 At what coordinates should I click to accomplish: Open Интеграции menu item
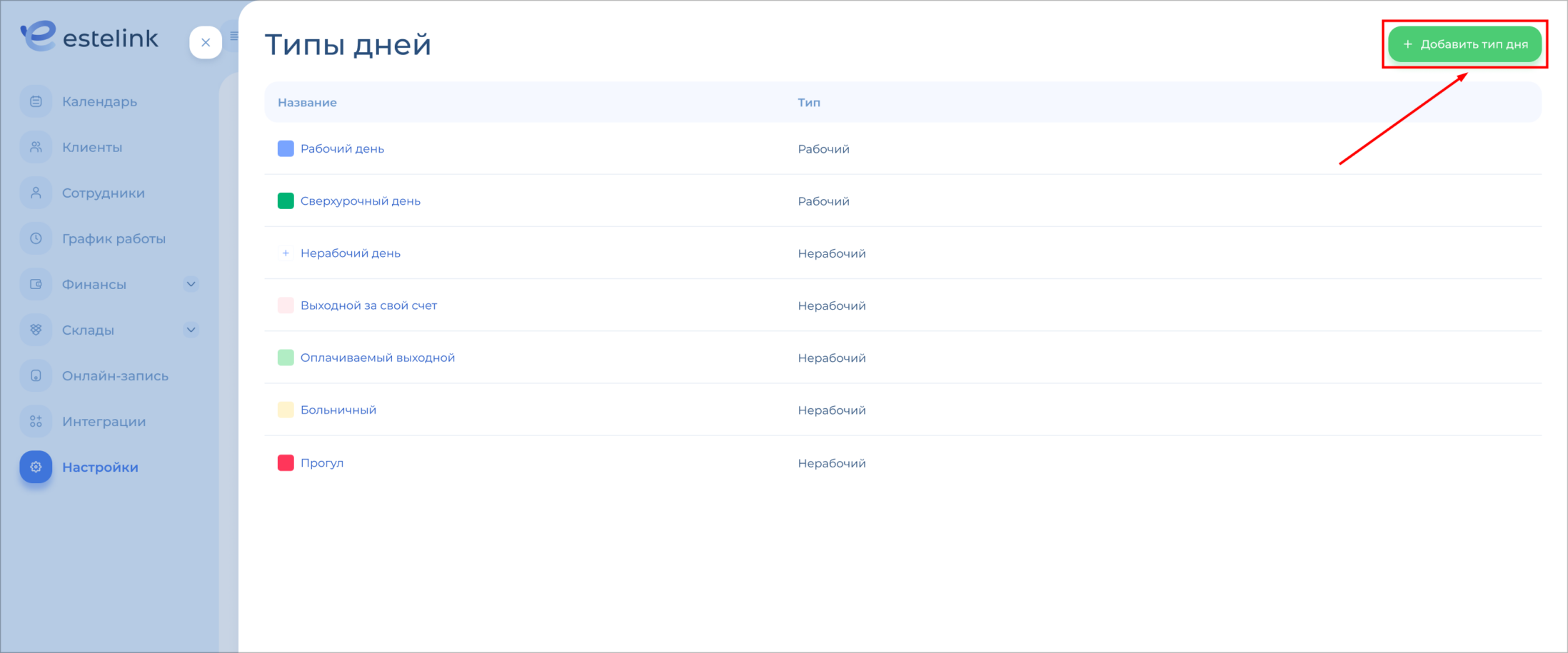(104, 421)
